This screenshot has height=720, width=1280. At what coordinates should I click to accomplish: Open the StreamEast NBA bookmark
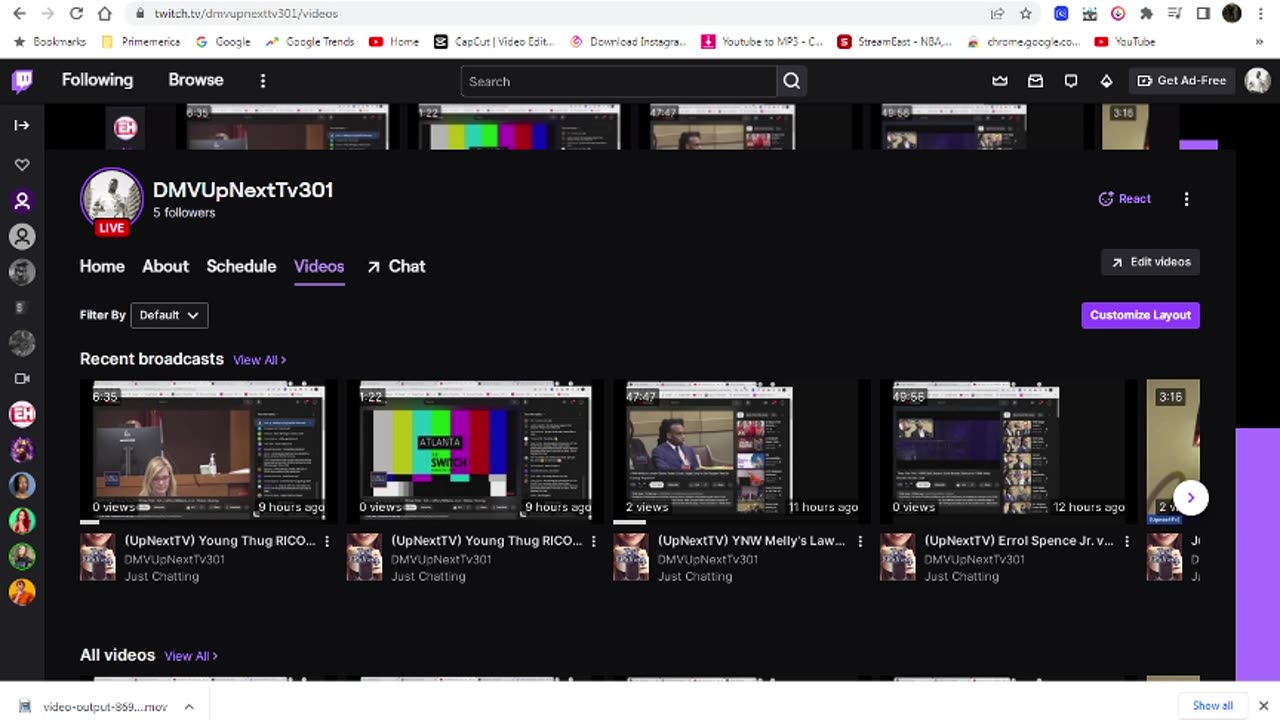894,42
